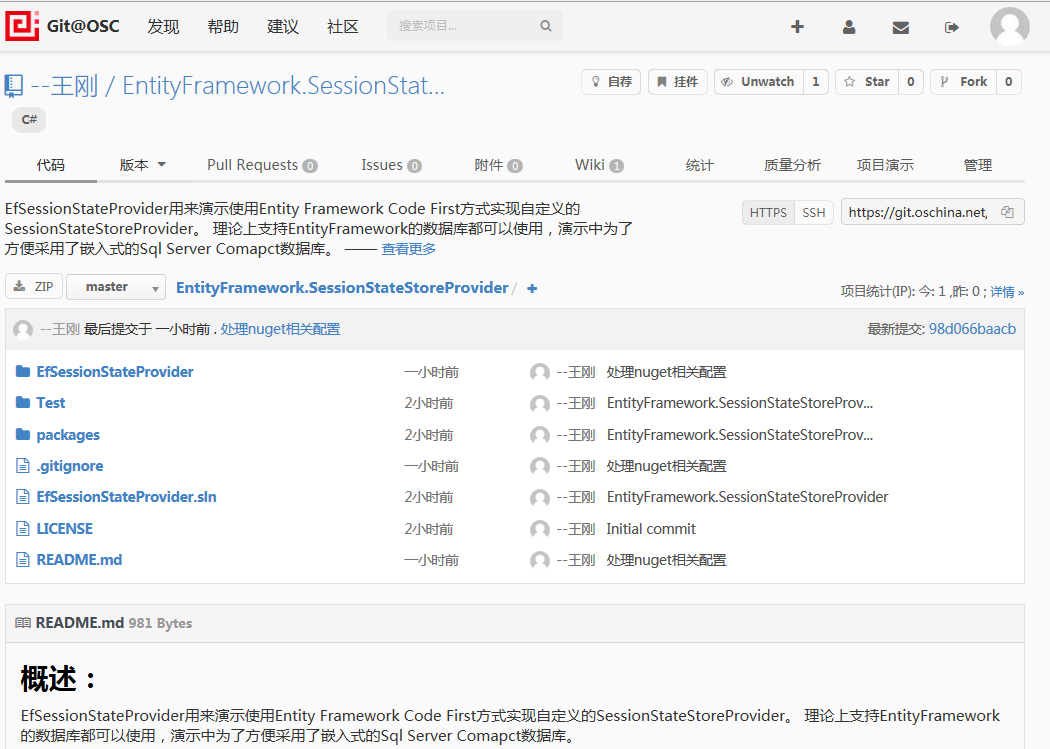The height and width of the screenshot is (749, 1050).
Task: Click the copy URL clipboard icon
Action: pyautogui.click(x=1007, y=212)
